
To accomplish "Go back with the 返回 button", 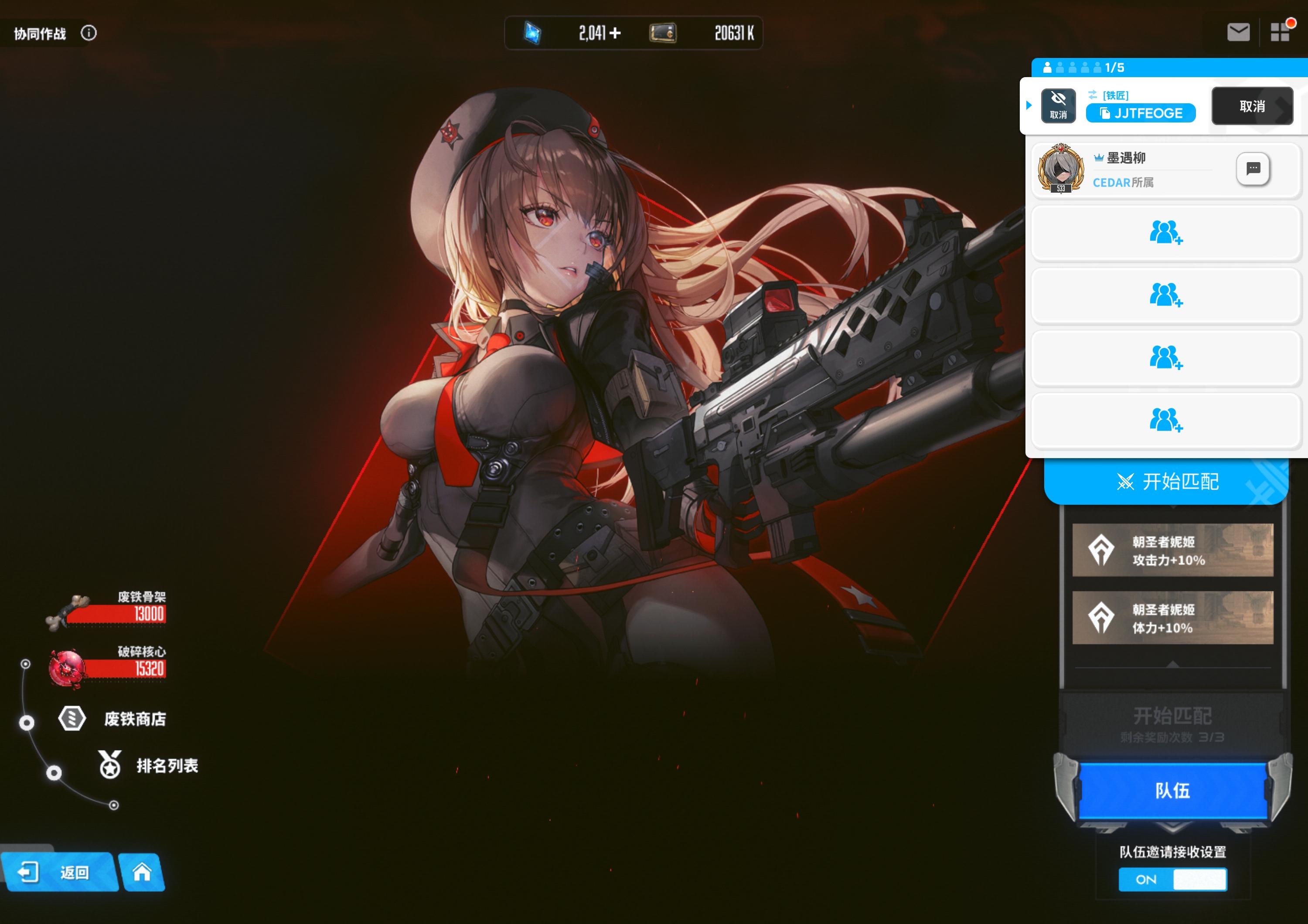I will click(x=60, y=872).
